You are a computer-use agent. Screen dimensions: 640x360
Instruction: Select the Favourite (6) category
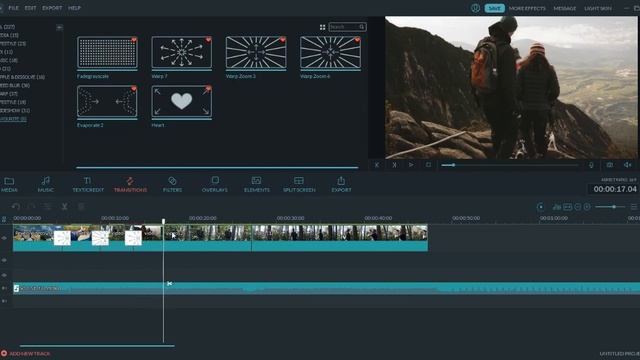[13, 119]
